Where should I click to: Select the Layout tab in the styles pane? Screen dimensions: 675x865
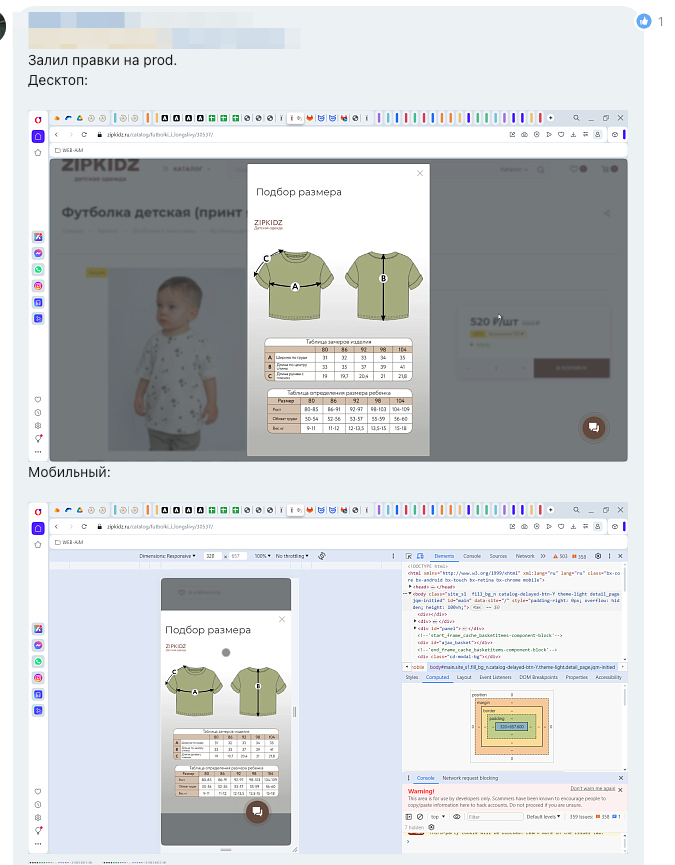coord(464,677)
